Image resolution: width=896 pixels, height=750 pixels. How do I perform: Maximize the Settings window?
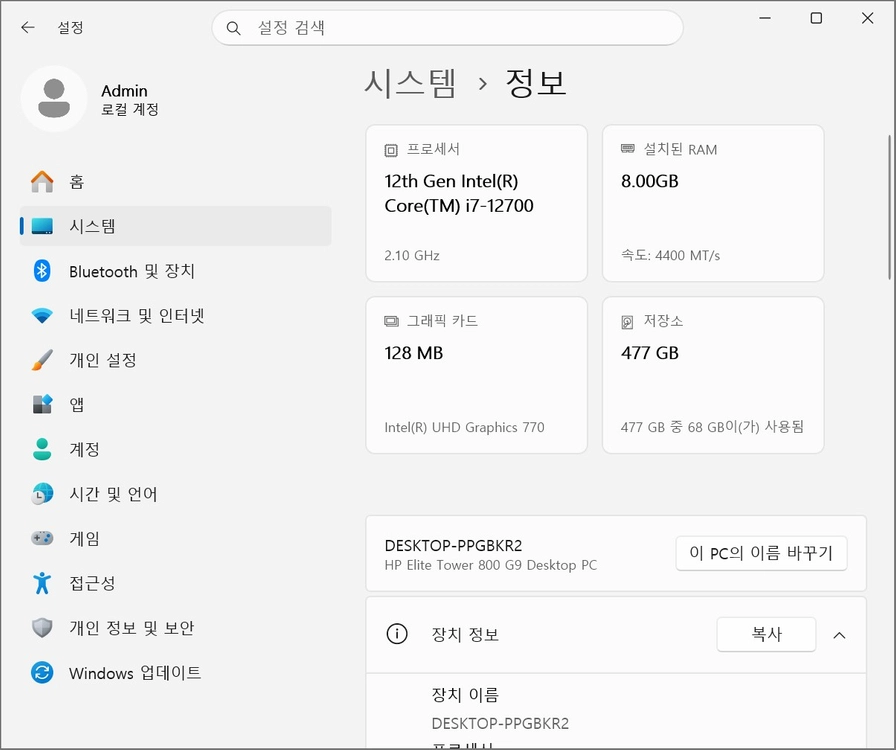coord(816,18)
